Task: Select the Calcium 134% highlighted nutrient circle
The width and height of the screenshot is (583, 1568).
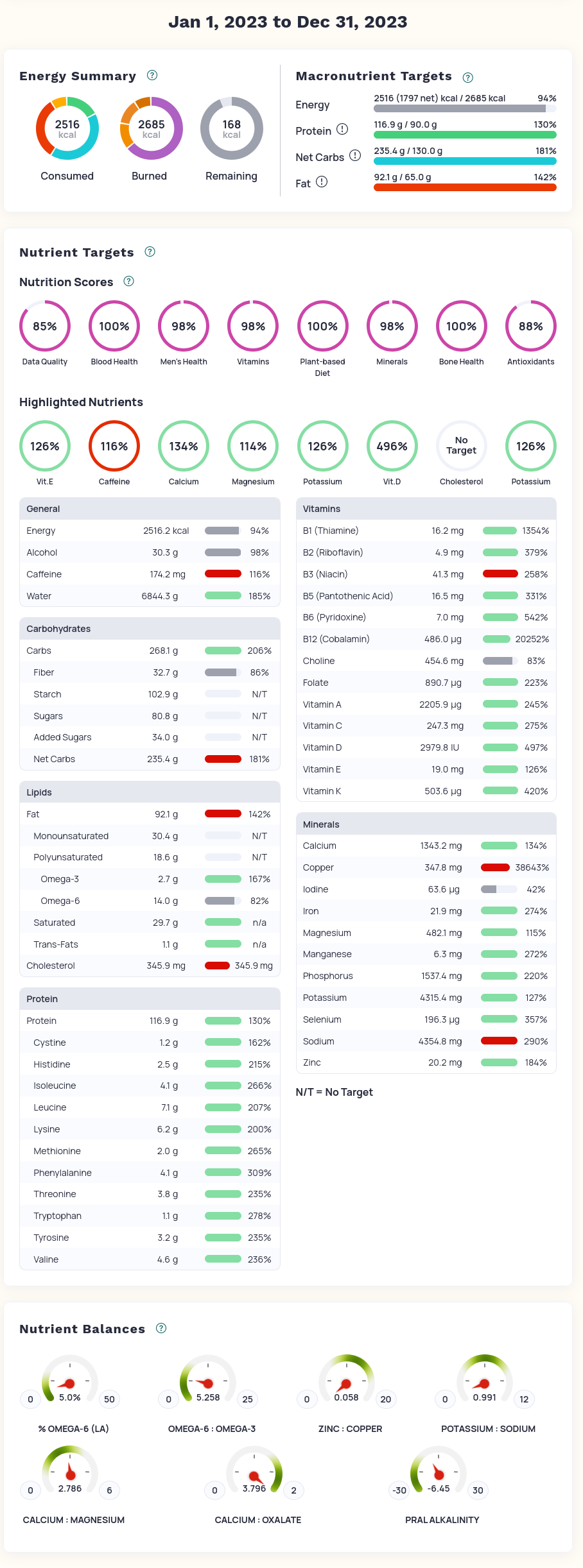Action: [184, 446]
